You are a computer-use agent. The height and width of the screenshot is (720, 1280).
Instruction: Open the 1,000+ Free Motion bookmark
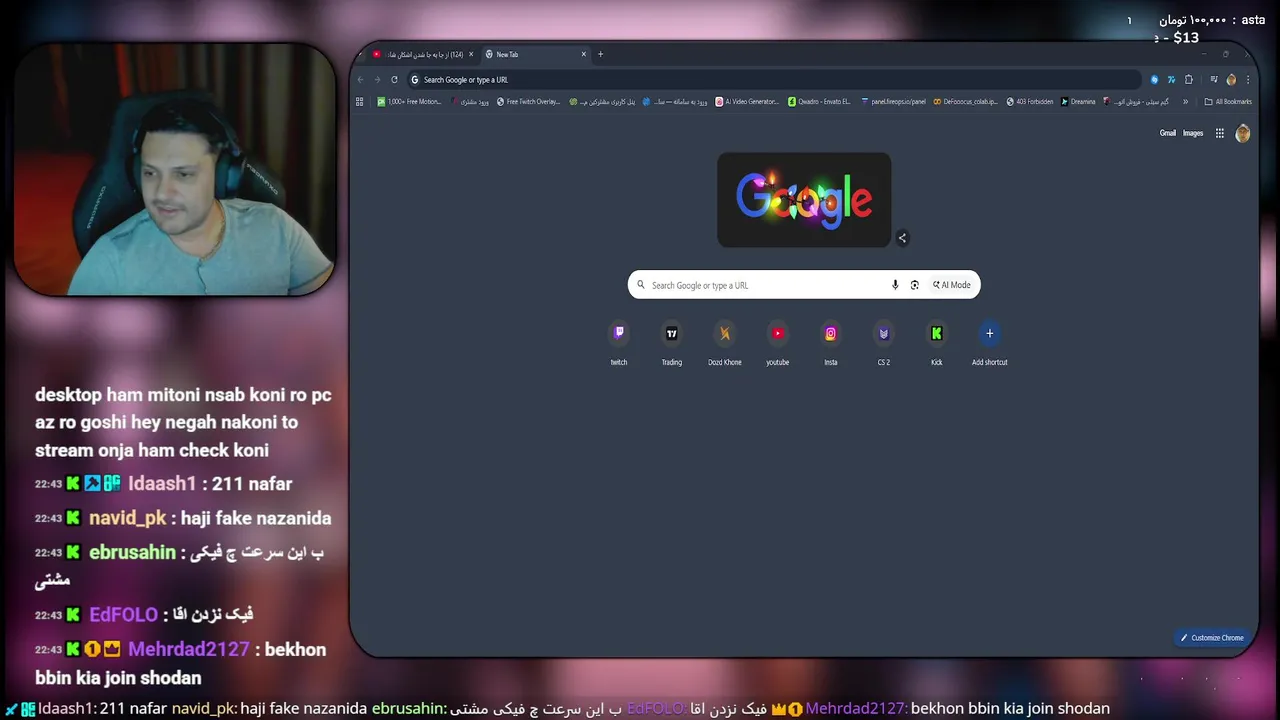point(409,101)
